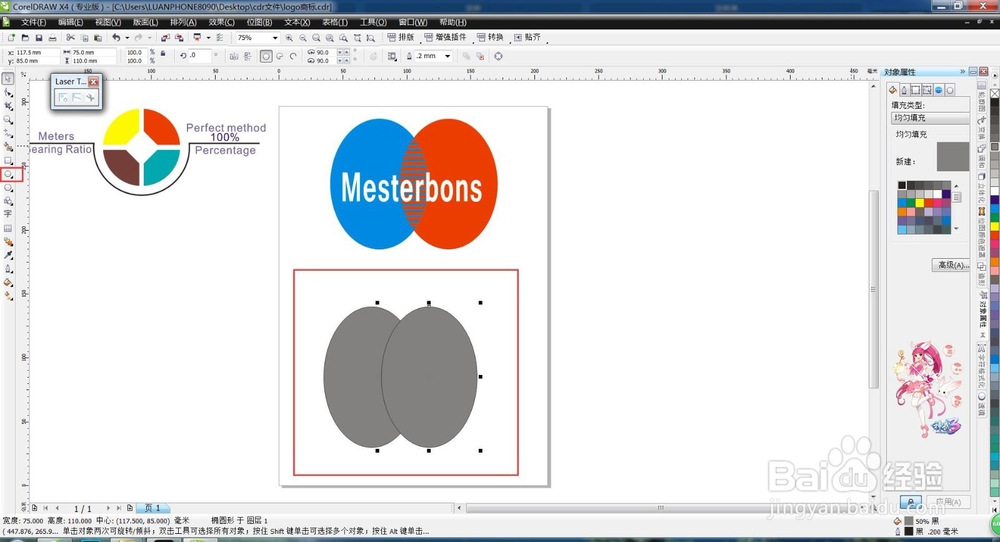Select the Eyedropper tool
1000x542 pixels.
pyautogui.click(x=8, y=255)
